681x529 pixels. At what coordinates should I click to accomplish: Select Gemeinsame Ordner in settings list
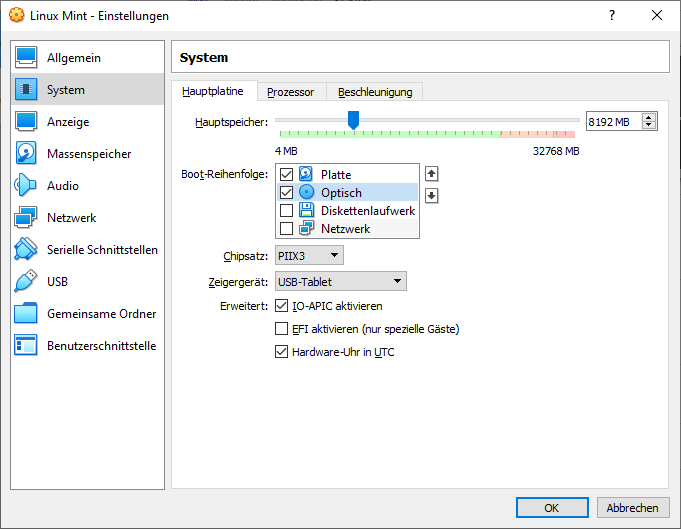click(x=87, y=313)
